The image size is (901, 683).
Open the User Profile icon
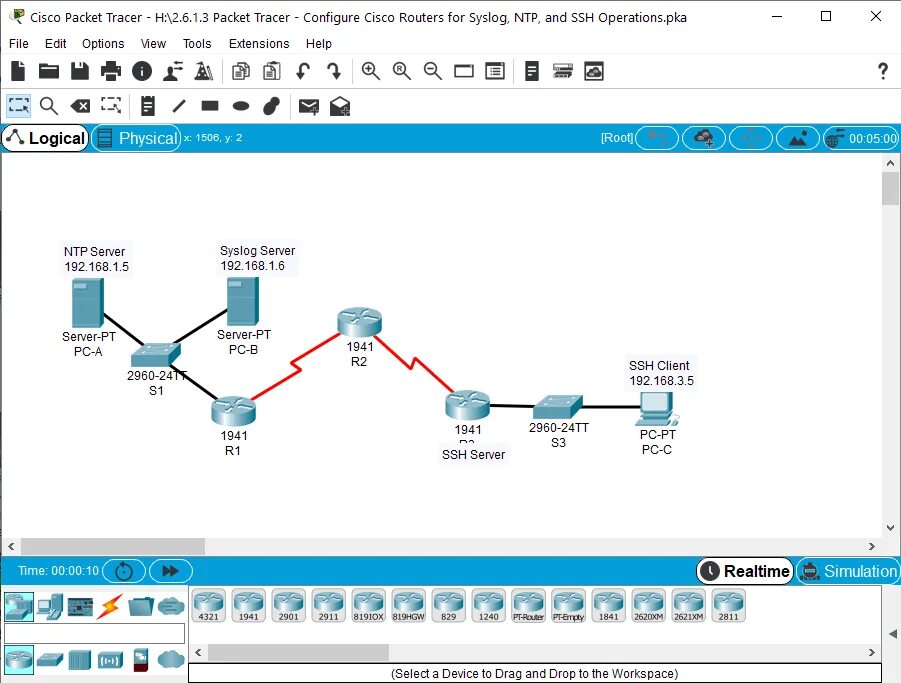pyautogui.click(x=173, y=71)
